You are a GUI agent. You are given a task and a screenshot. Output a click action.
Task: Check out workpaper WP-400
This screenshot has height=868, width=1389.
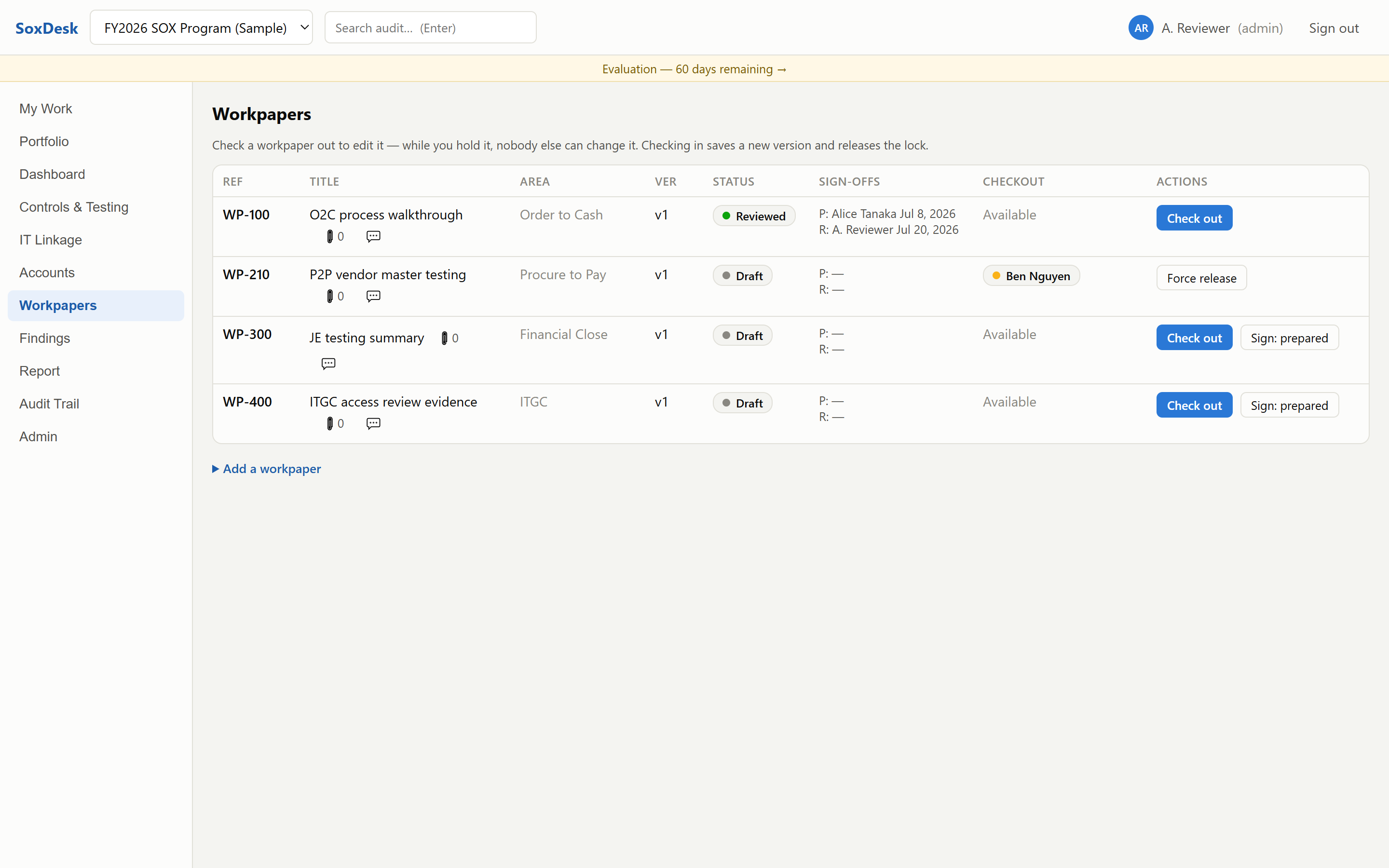pyautogui.click(x=1194, y=405)
